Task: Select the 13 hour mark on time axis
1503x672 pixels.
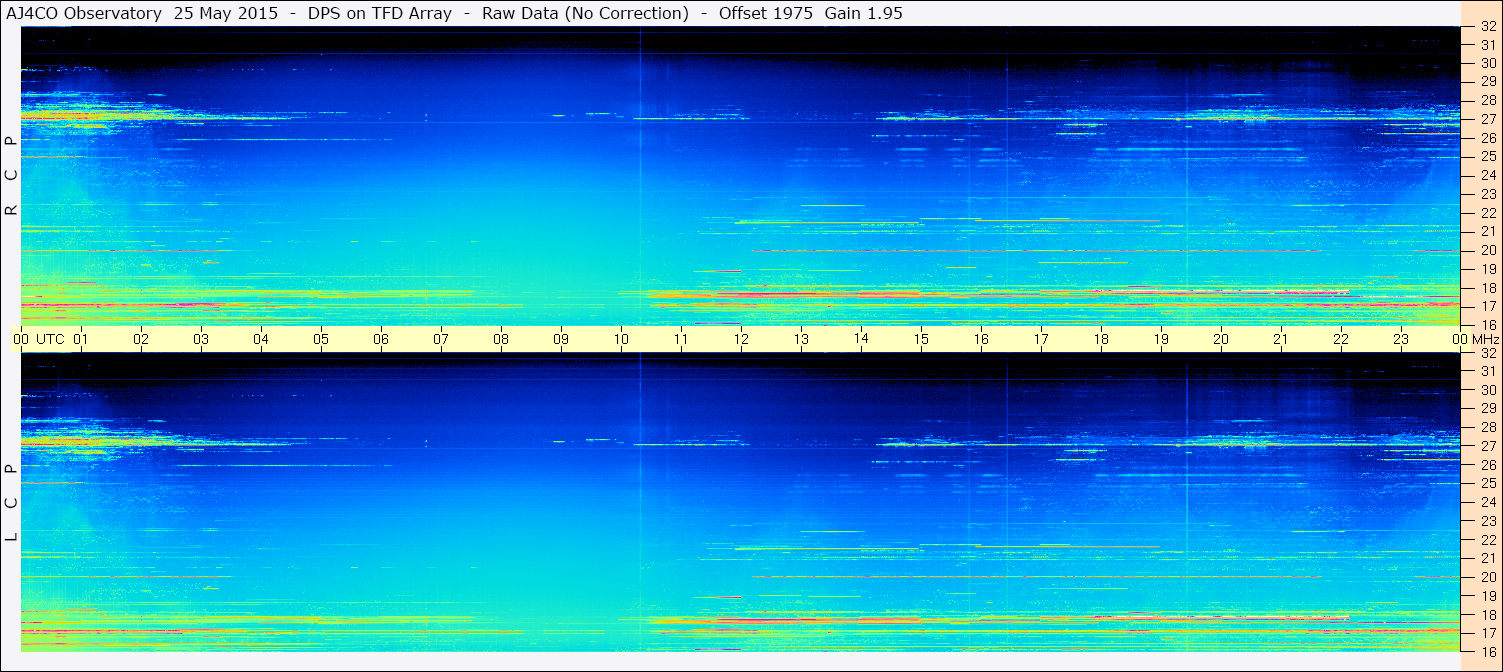Action: [801, 339]
